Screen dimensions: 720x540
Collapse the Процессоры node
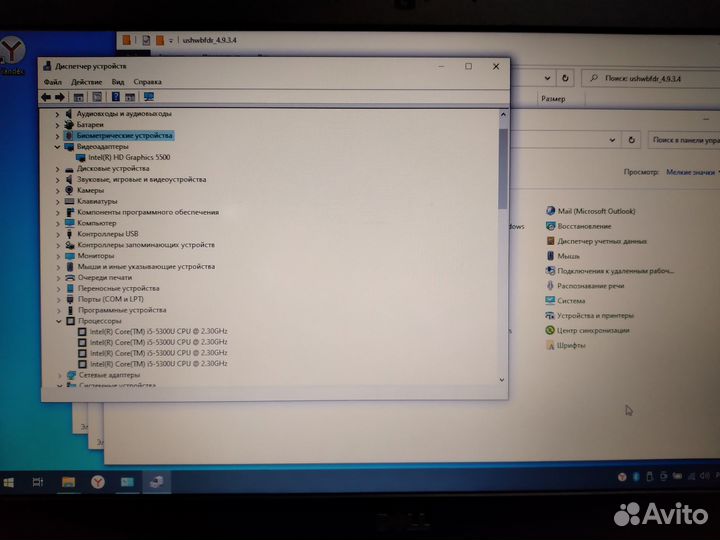pyautogui.click(x=58, y=321)
